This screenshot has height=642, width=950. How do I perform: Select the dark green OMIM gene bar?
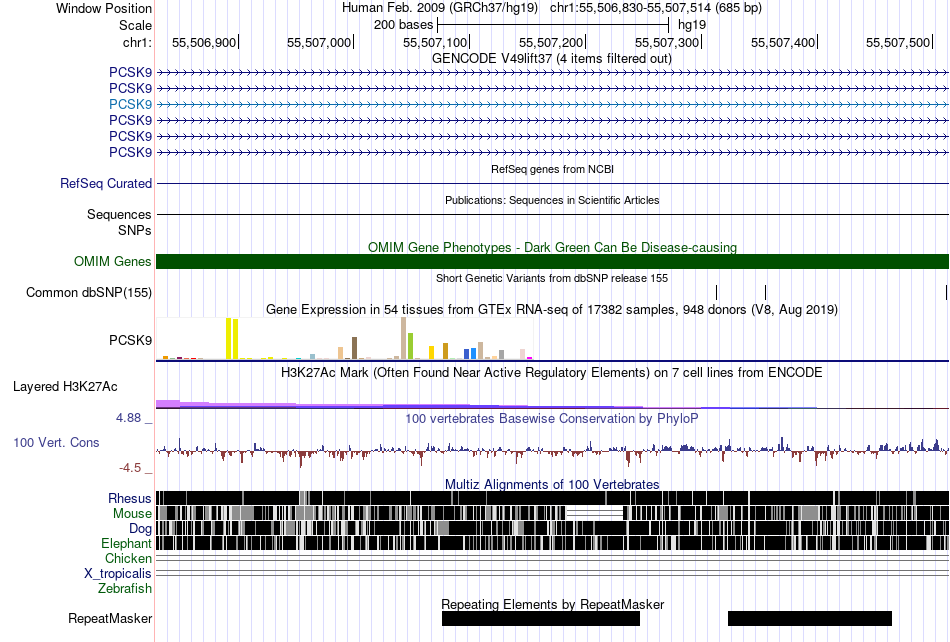pos(553,261)
